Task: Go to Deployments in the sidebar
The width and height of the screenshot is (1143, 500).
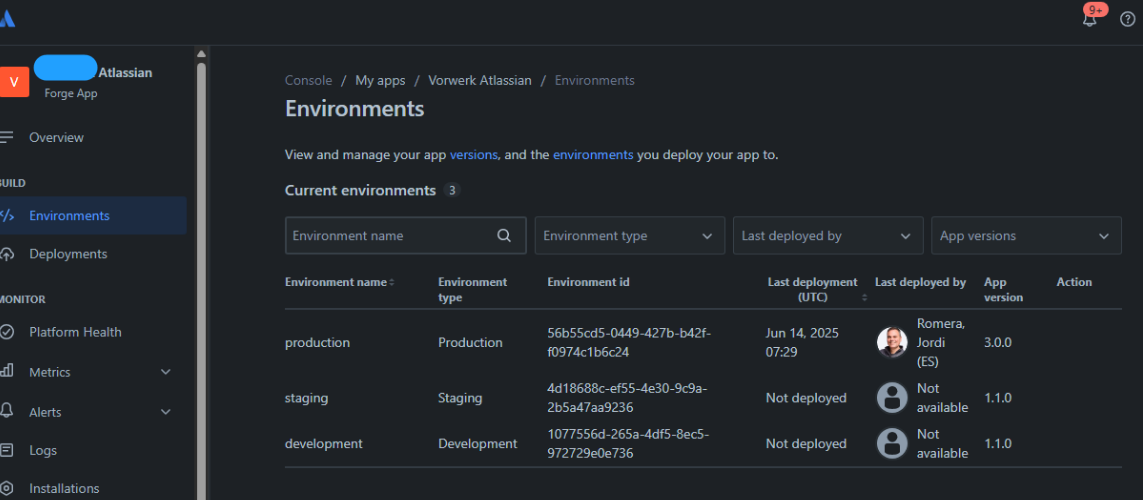Action: point(68,254)
